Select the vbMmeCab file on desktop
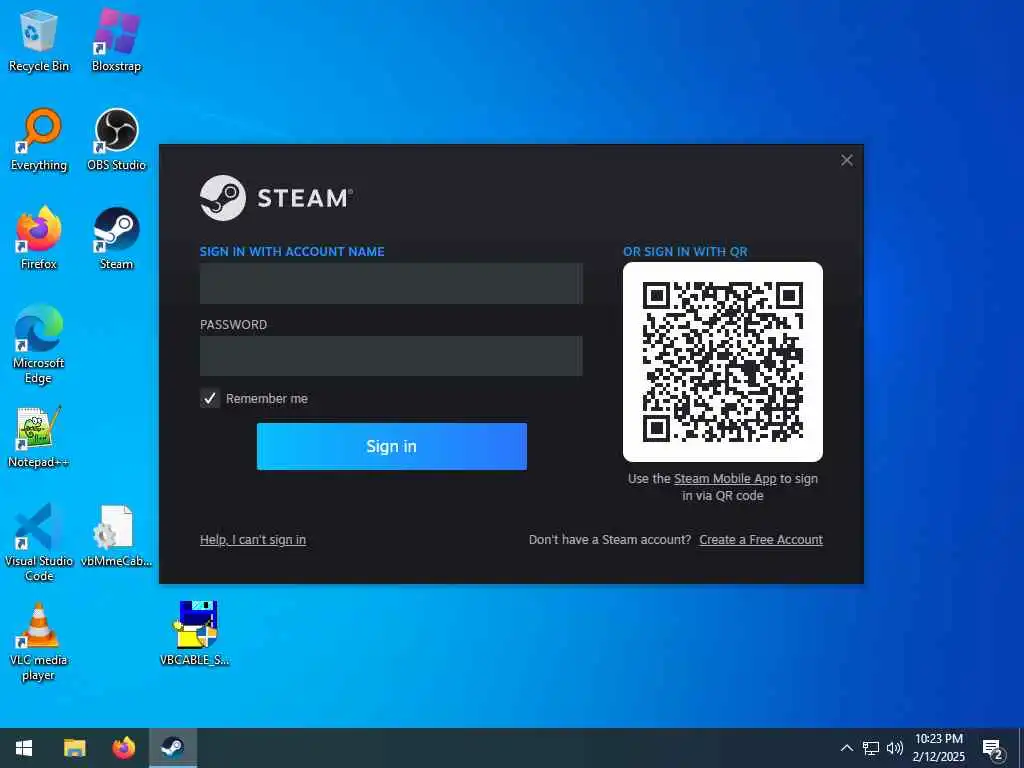The width and height of the screenshot is (1024, 768). pos(116,536)
